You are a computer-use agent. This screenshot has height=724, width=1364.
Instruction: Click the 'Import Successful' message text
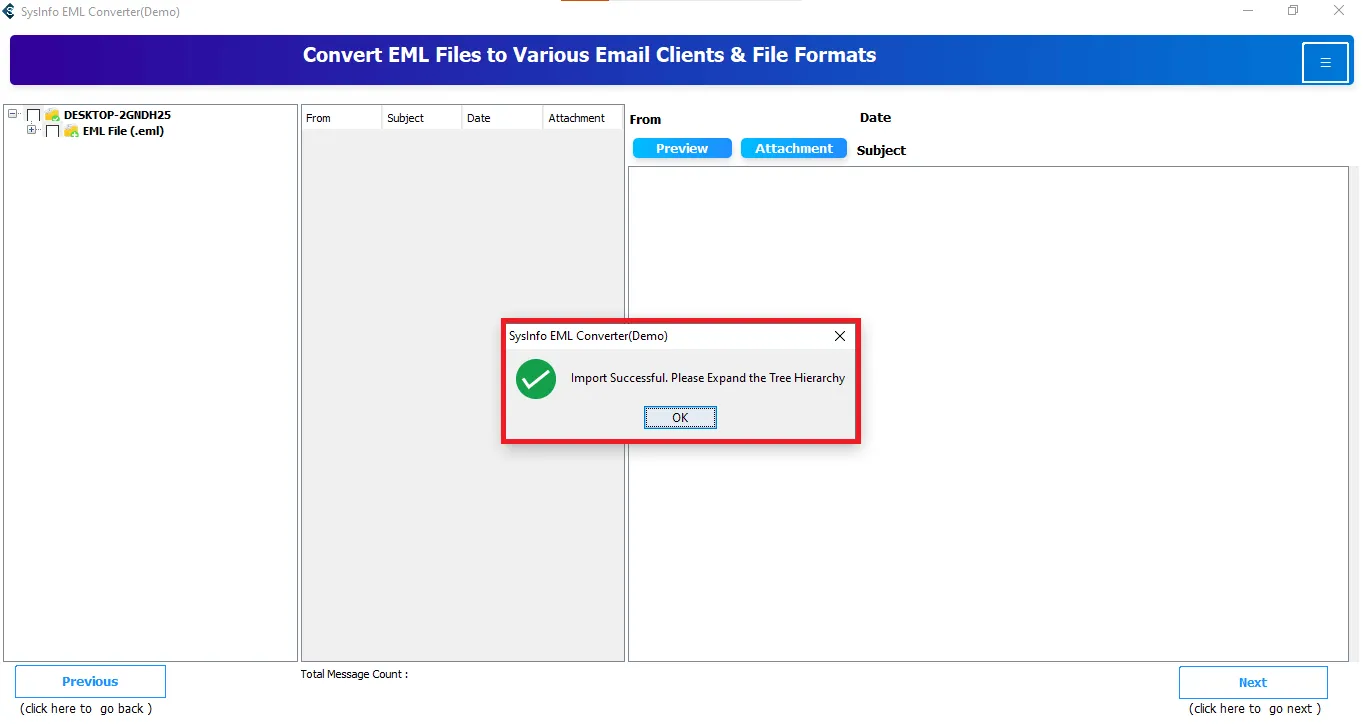(708, 378)
